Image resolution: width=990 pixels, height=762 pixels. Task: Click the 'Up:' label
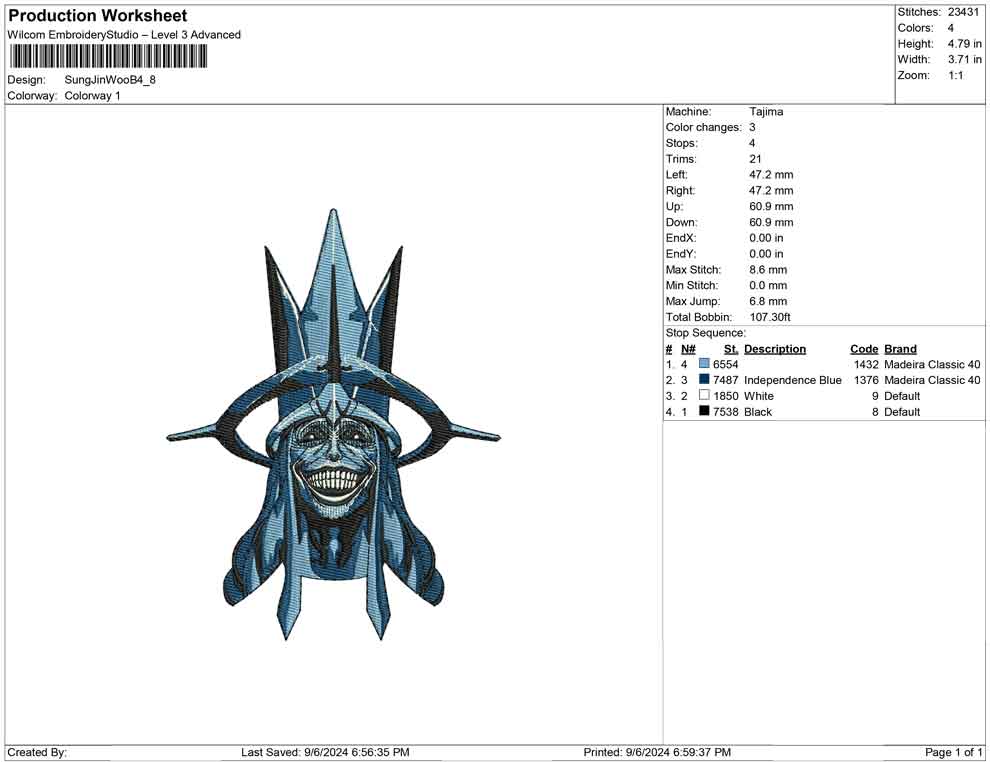pos(674,206)
